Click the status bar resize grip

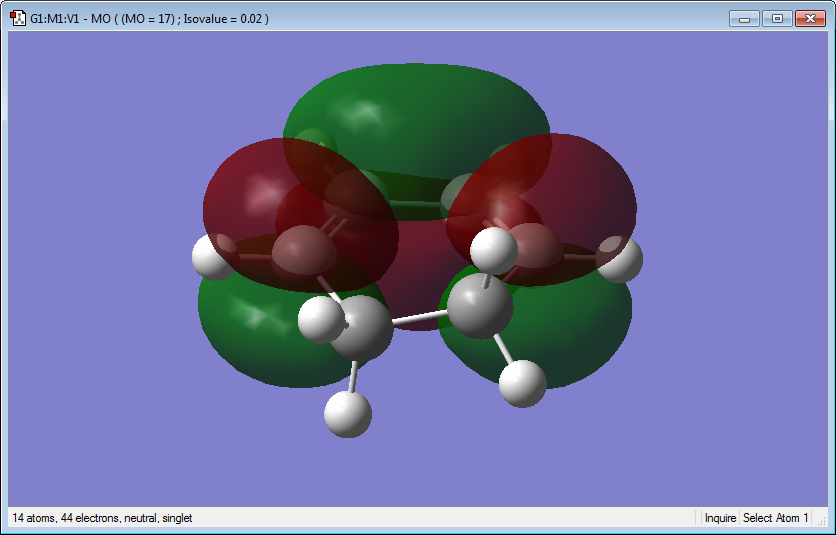pyautogui.click(x=822, y=520)
